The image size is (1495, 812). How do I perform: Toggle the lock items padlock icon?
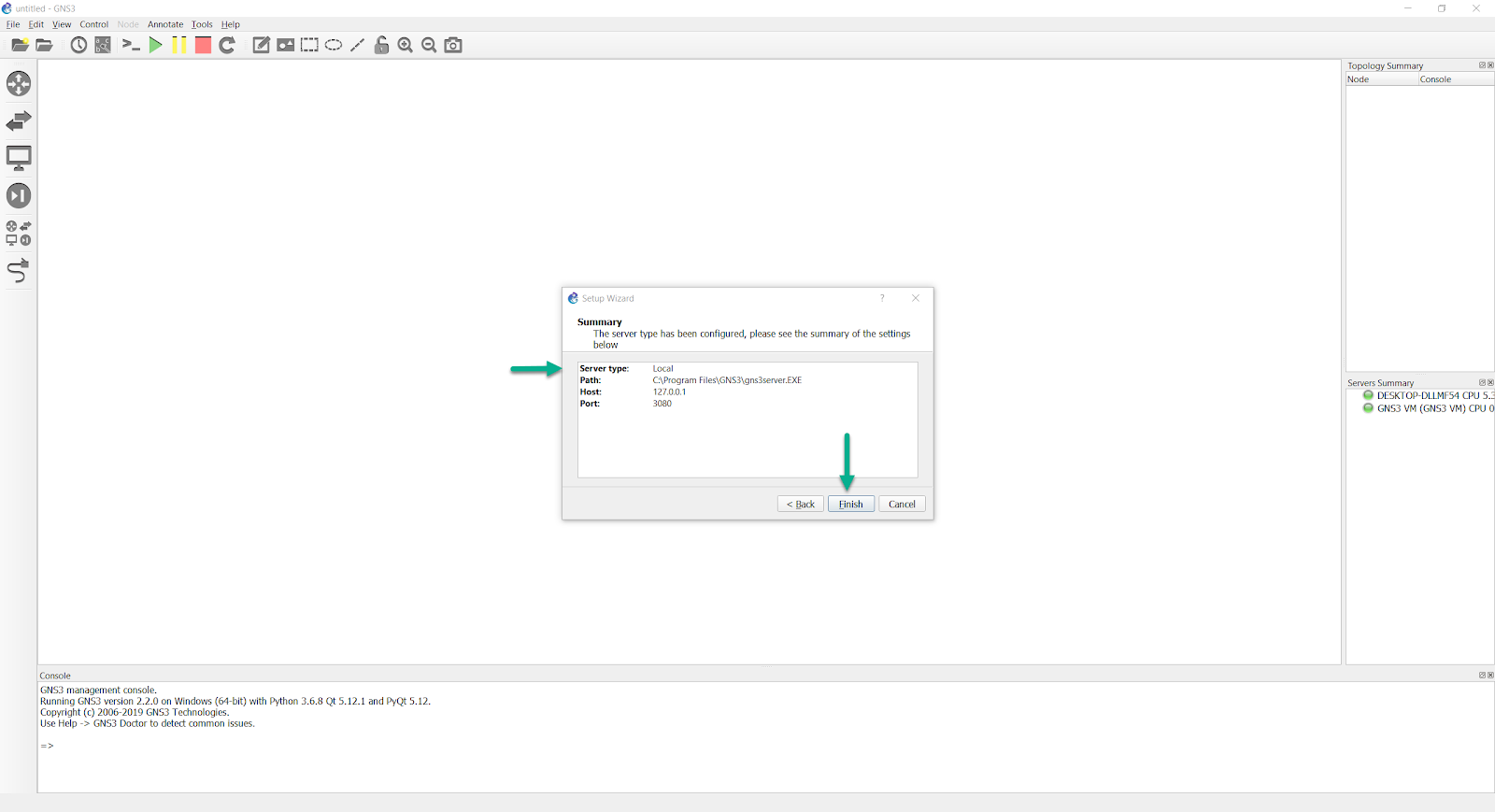point(381,45)
